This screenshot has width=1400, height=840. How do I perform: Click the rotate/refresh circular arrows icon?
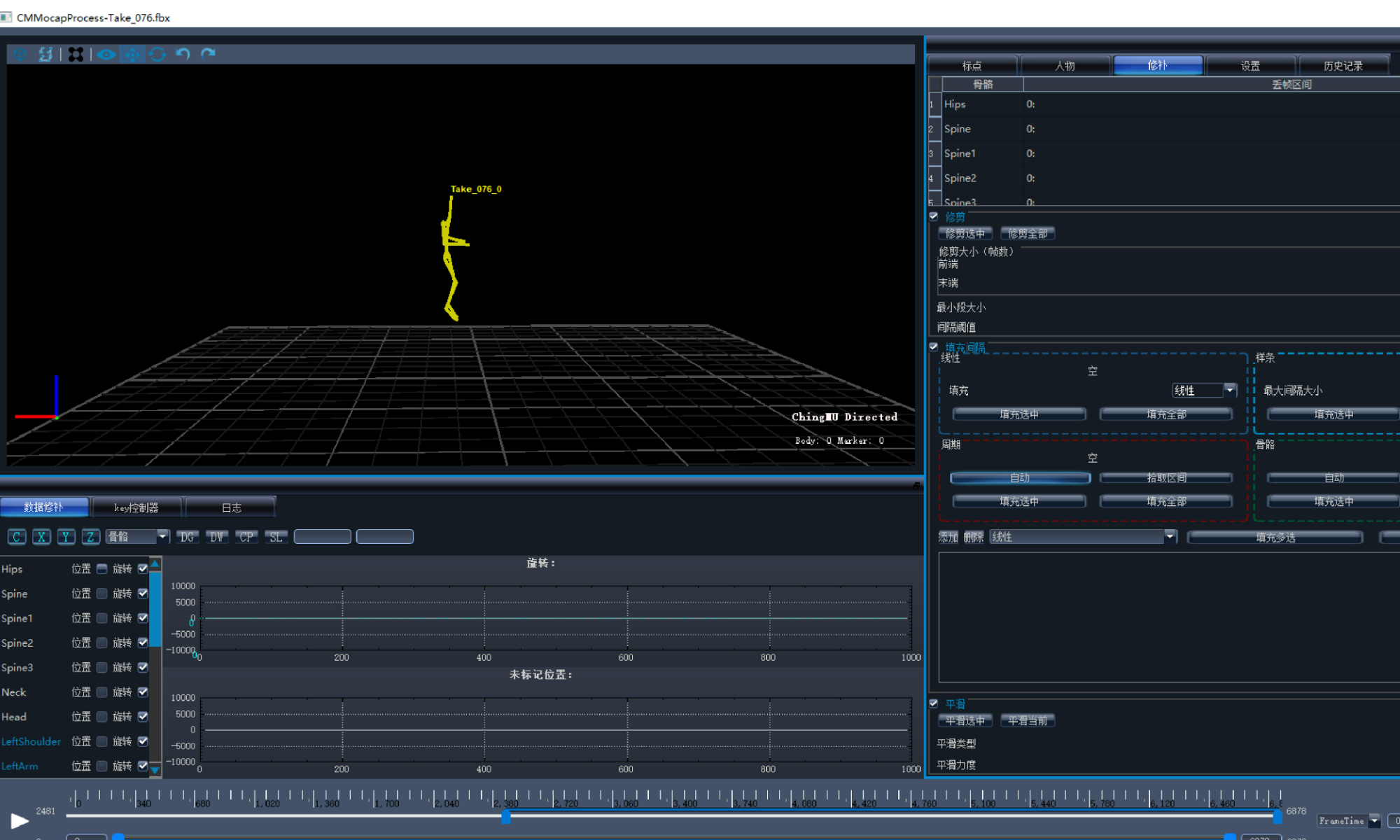point(157,54)
